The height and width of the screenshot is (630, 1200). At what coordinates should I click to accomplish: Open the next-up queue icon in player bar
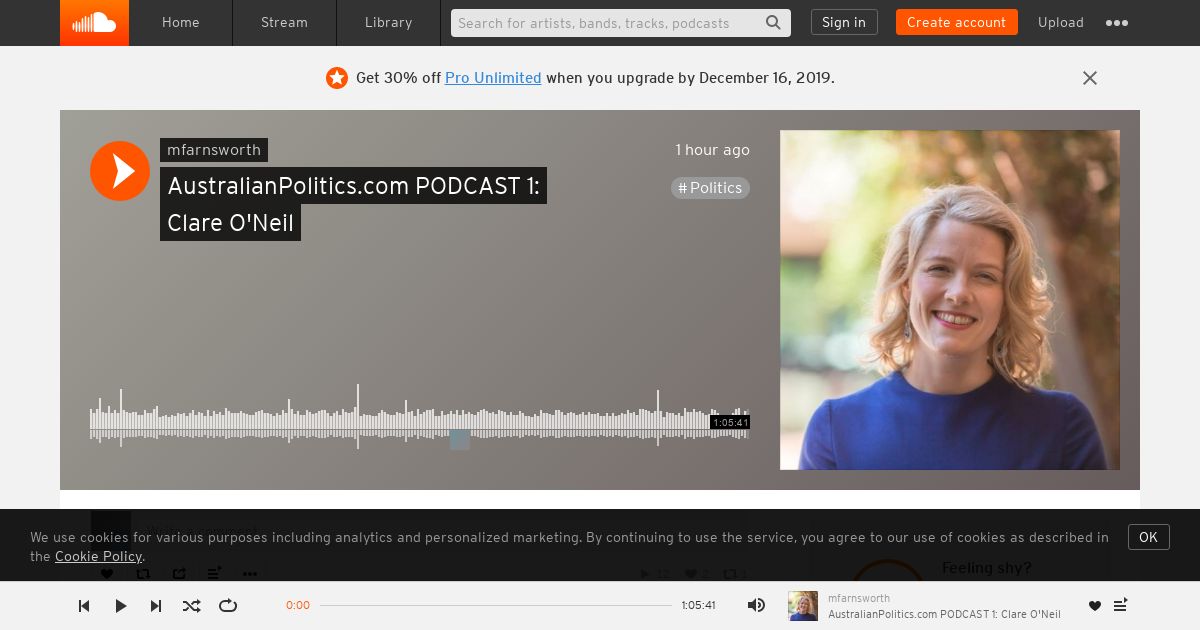[x=1121, y=605]
